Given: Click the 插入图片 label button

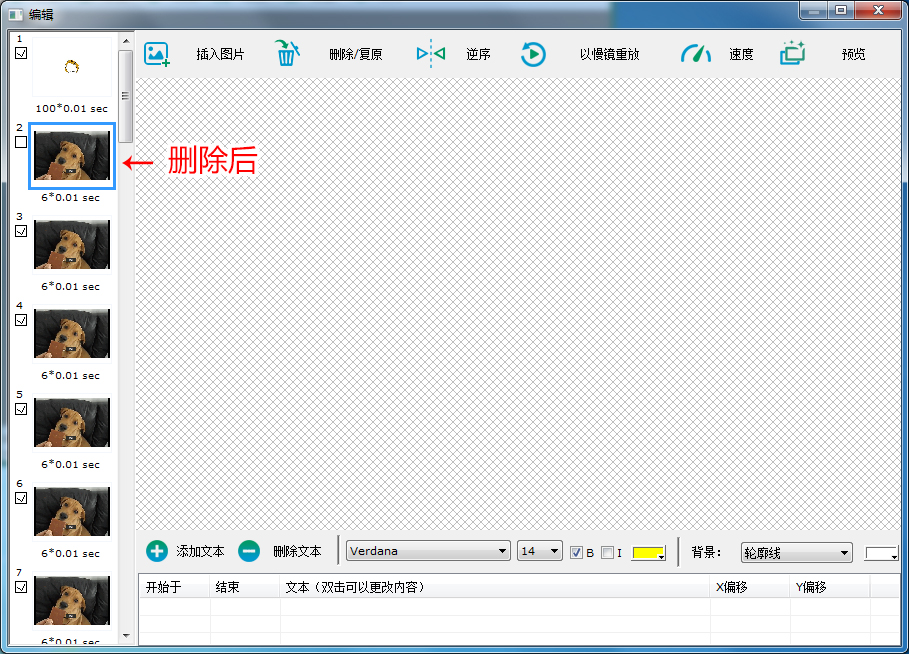Looking at the screenshot, I should (x=220, y=54).
